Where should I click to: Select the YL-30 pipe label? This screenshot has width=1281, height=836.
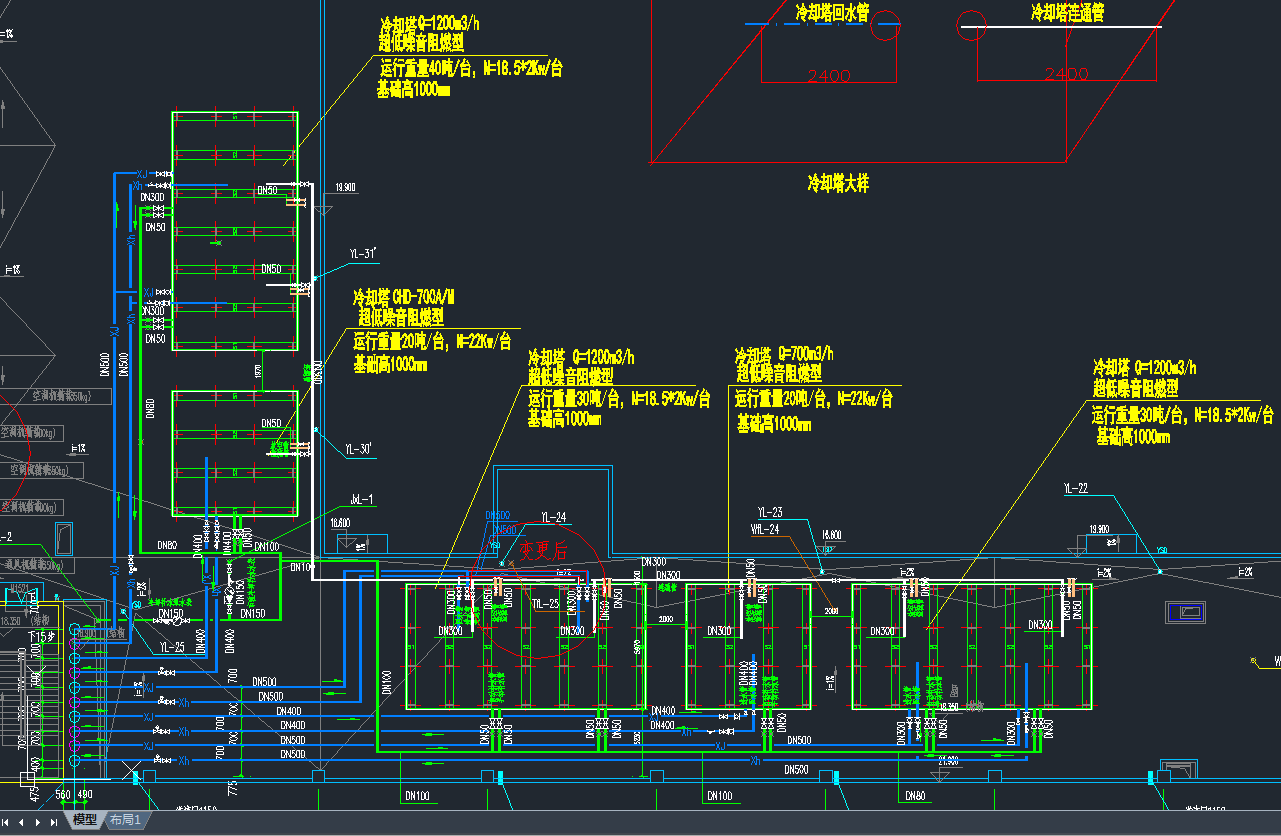(x=358, y=449)
